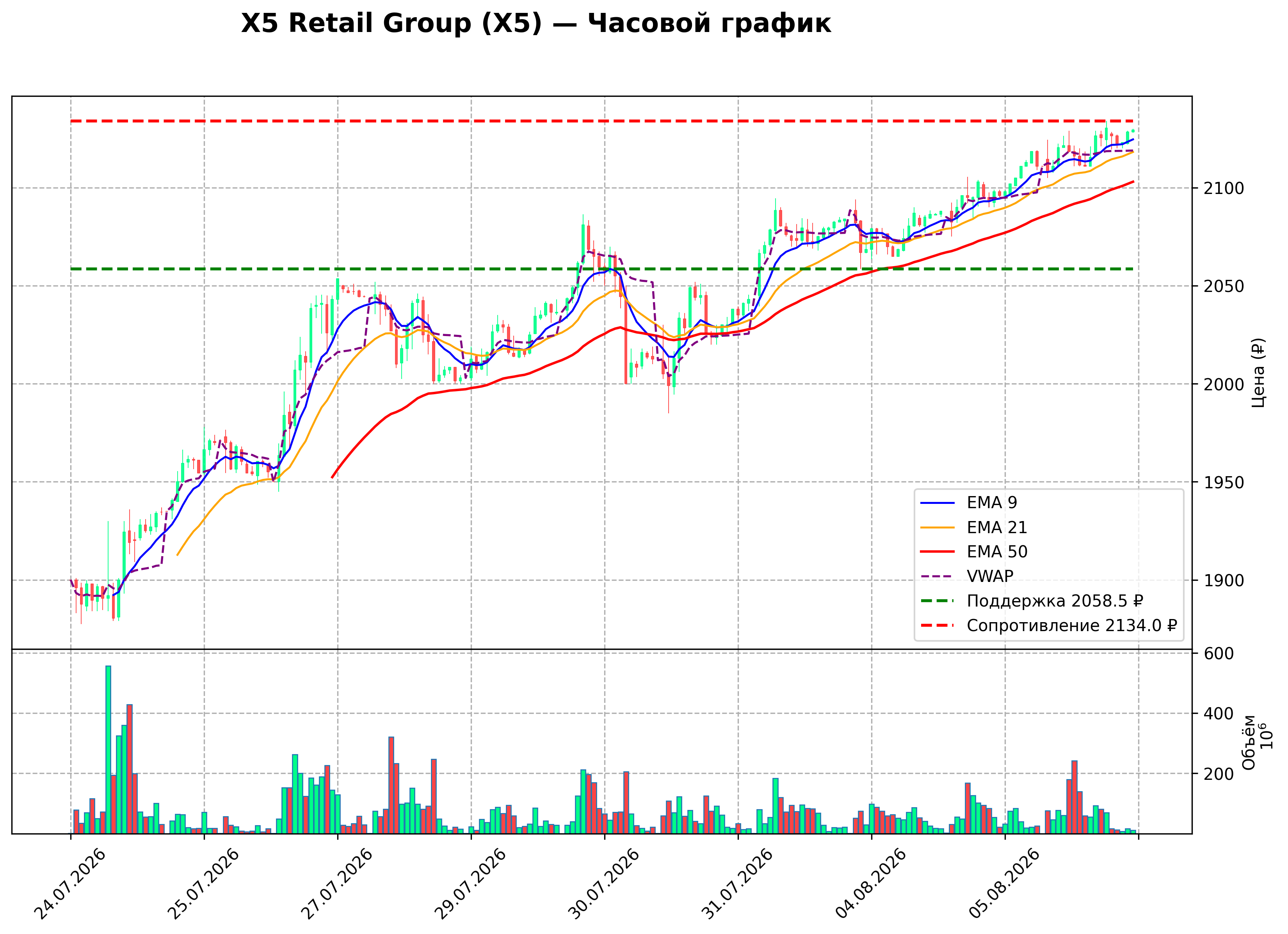This screenshot has height=934, width=1288.
Task: Click the red dashed resistance line
Action: pyautogui.click(x=602, y=121)
